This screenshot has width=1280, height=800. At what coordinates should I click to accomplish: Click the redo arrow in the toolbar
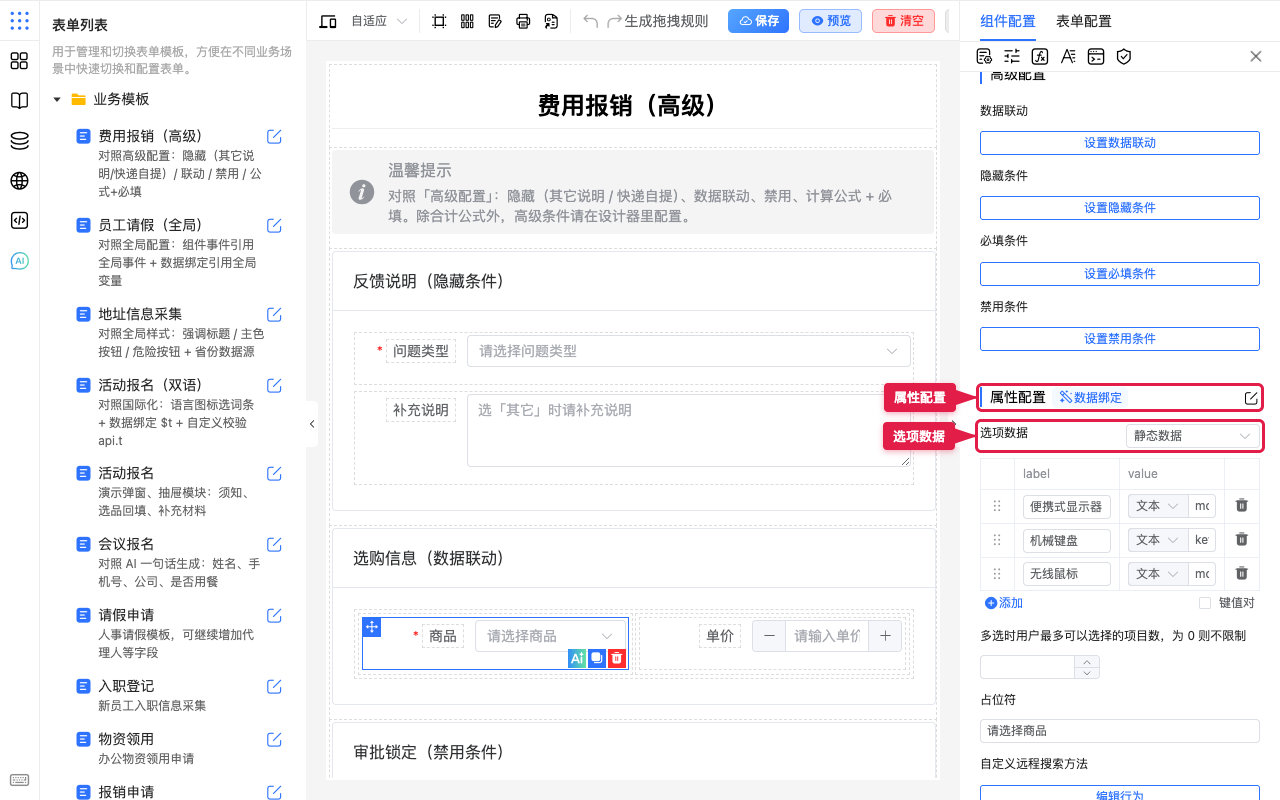pyautogui.click(x=614, y=21)
